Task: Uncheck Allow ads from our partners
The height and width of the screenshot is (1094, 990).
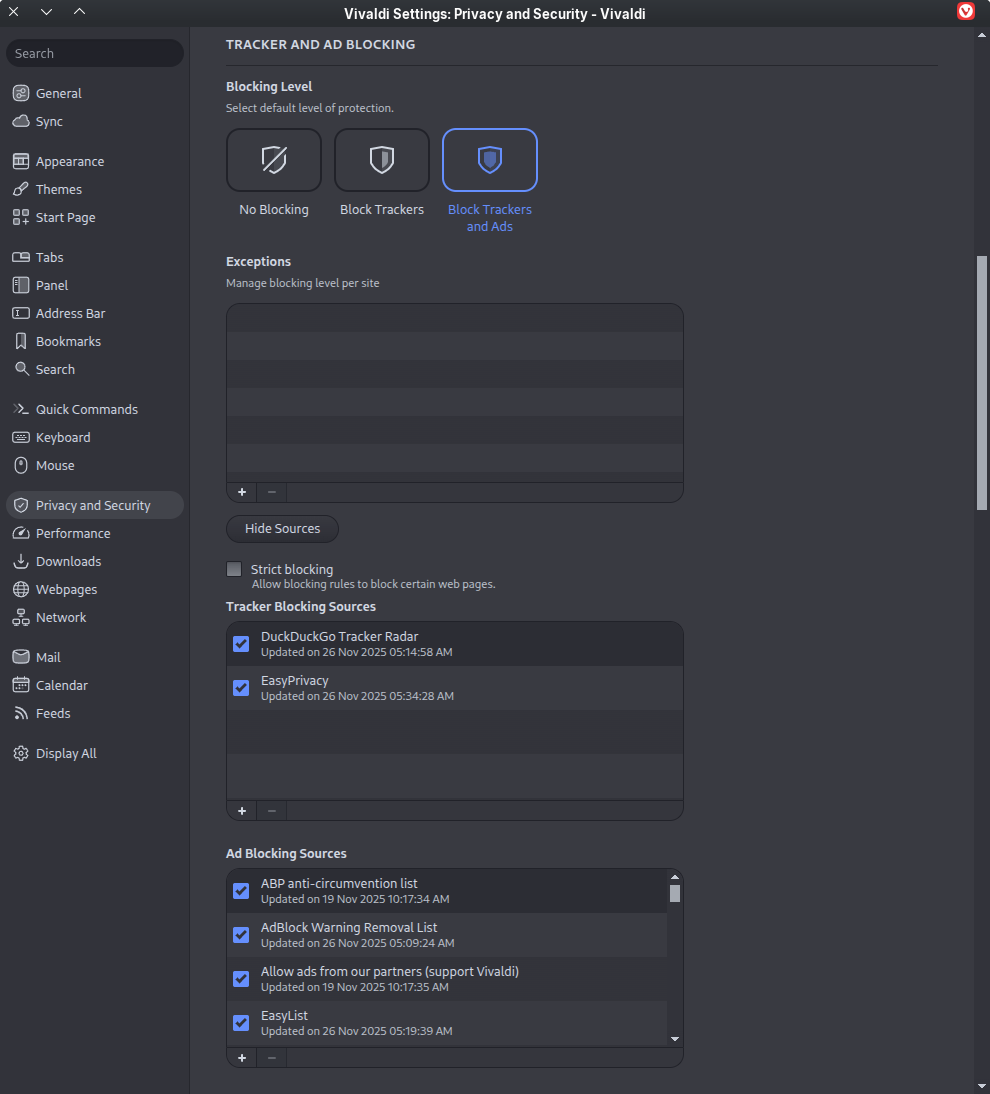Action: [x=241, y=978]
